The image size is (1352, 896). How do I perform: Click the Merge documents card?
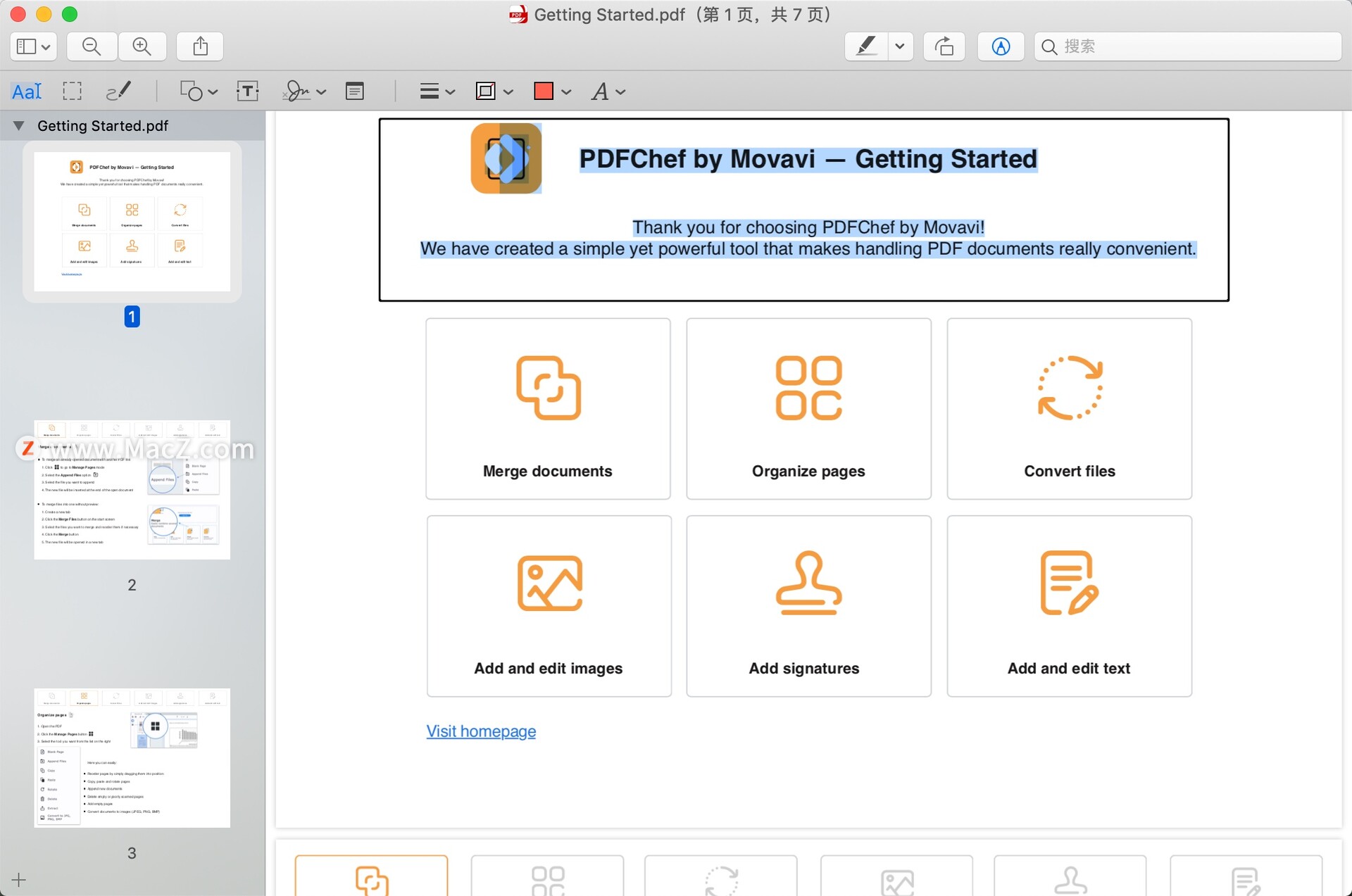tap(548, 409)
